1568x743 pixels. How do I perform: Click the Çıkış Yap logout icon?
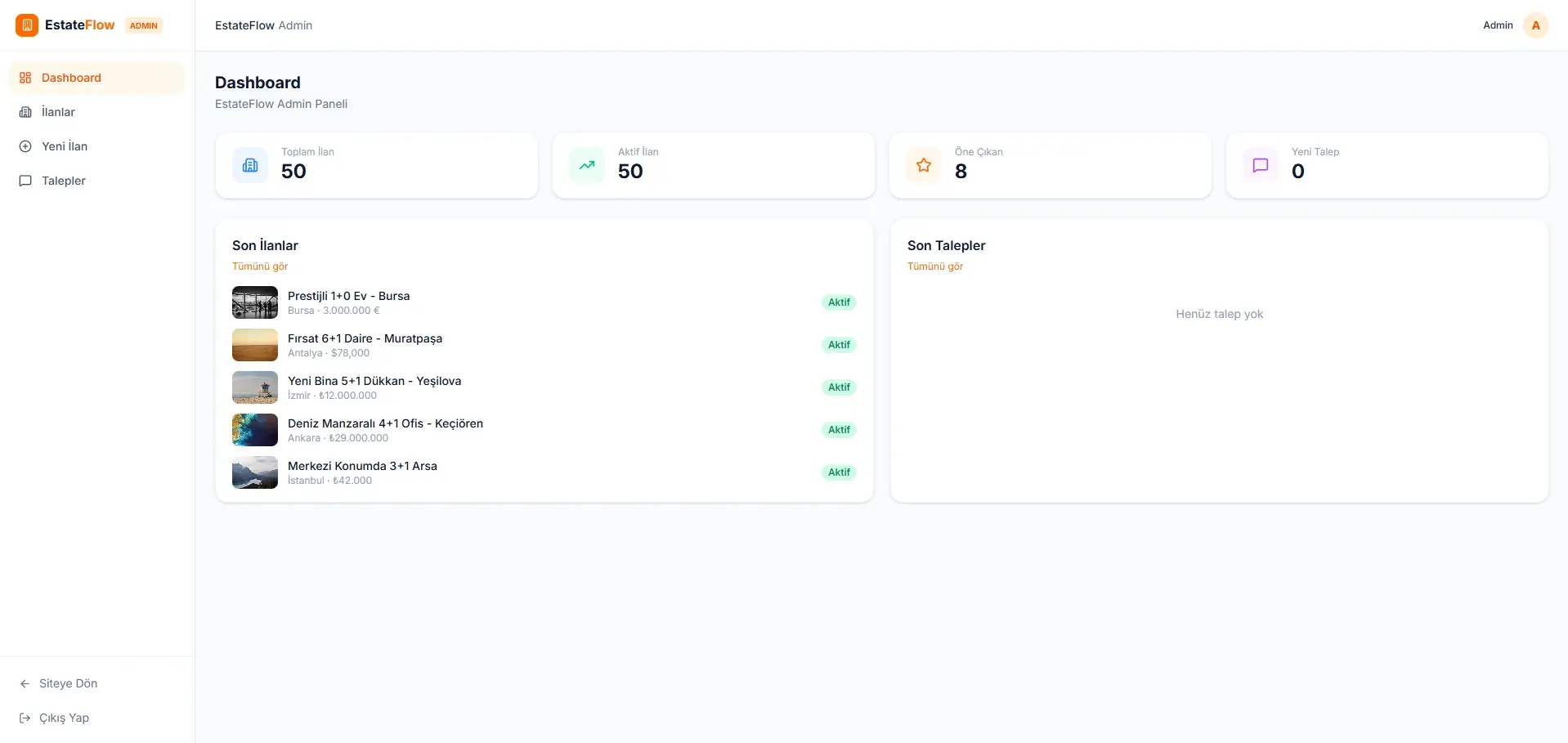pos(25,718)
